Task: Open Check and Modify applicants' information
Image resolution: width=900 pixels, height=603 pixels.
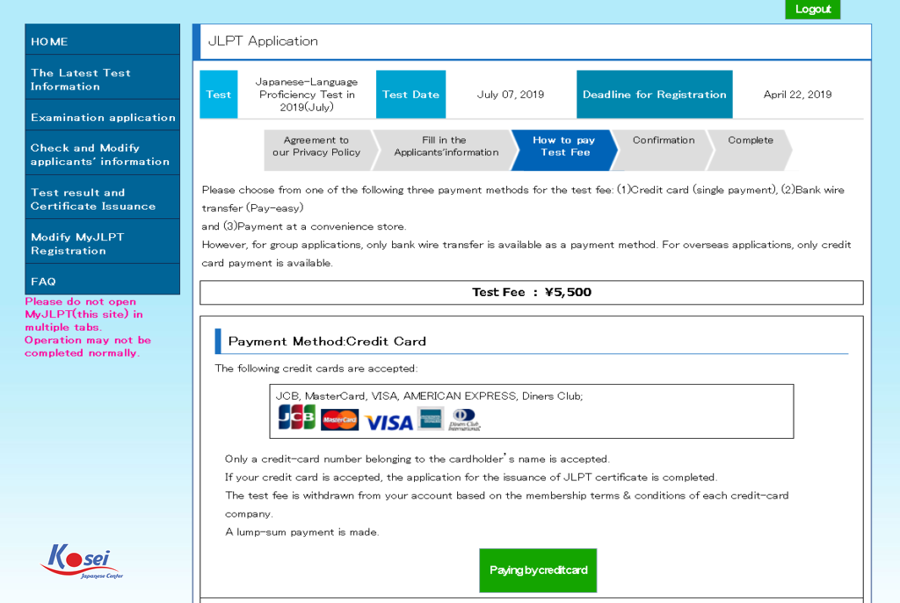Action: tap(102, 155)
